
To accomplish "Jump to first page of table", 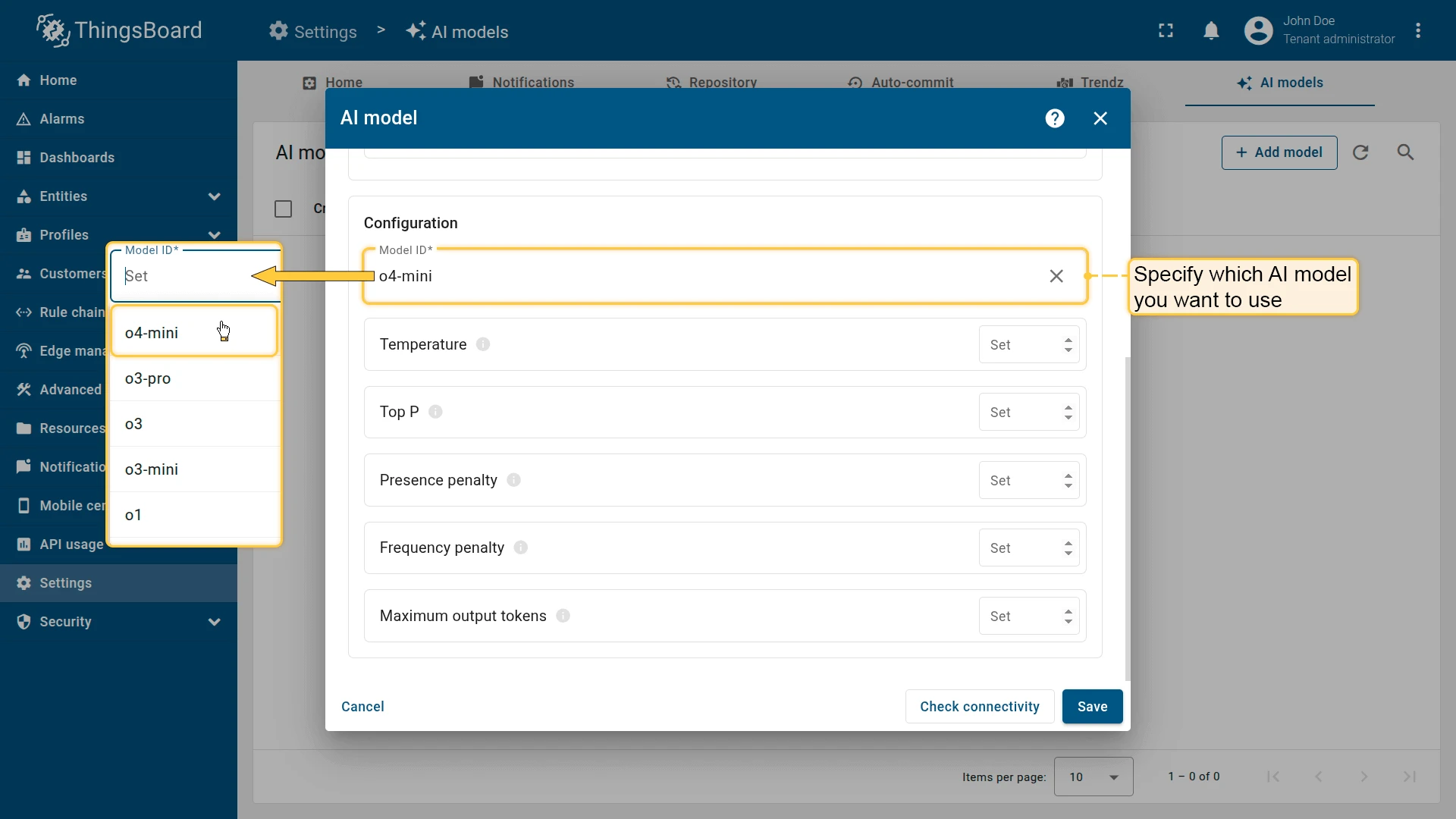I will (x=1273, y=777).
